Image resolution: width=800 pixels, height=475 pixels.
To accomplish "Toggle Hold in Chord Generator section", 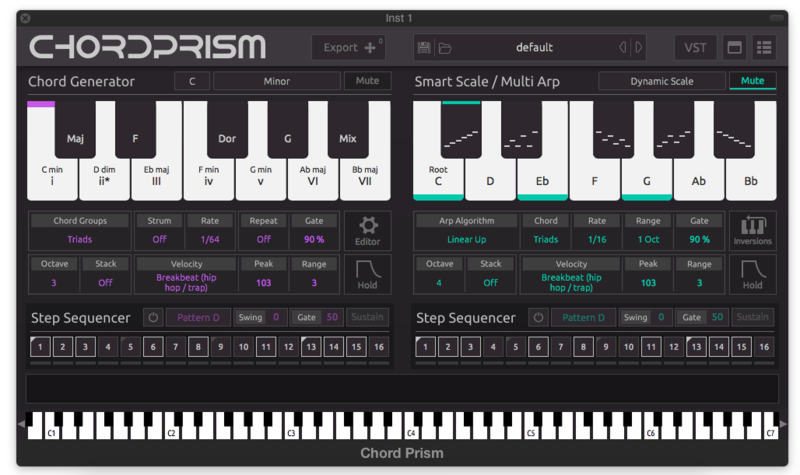I will 368,274.
